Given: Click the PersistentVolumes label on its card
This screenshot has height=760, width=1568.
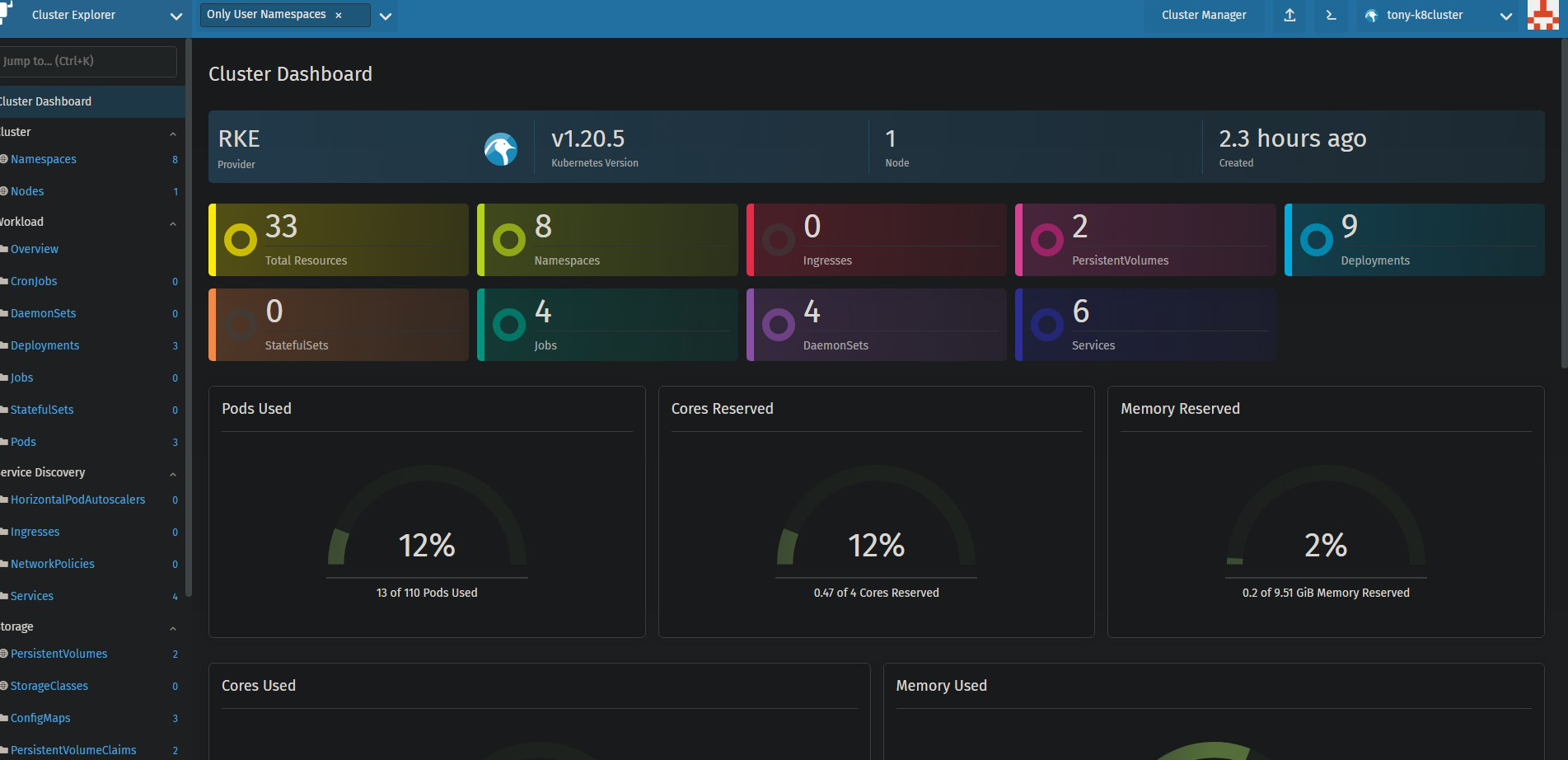Looking at the screenshot, I should 1120,260.
